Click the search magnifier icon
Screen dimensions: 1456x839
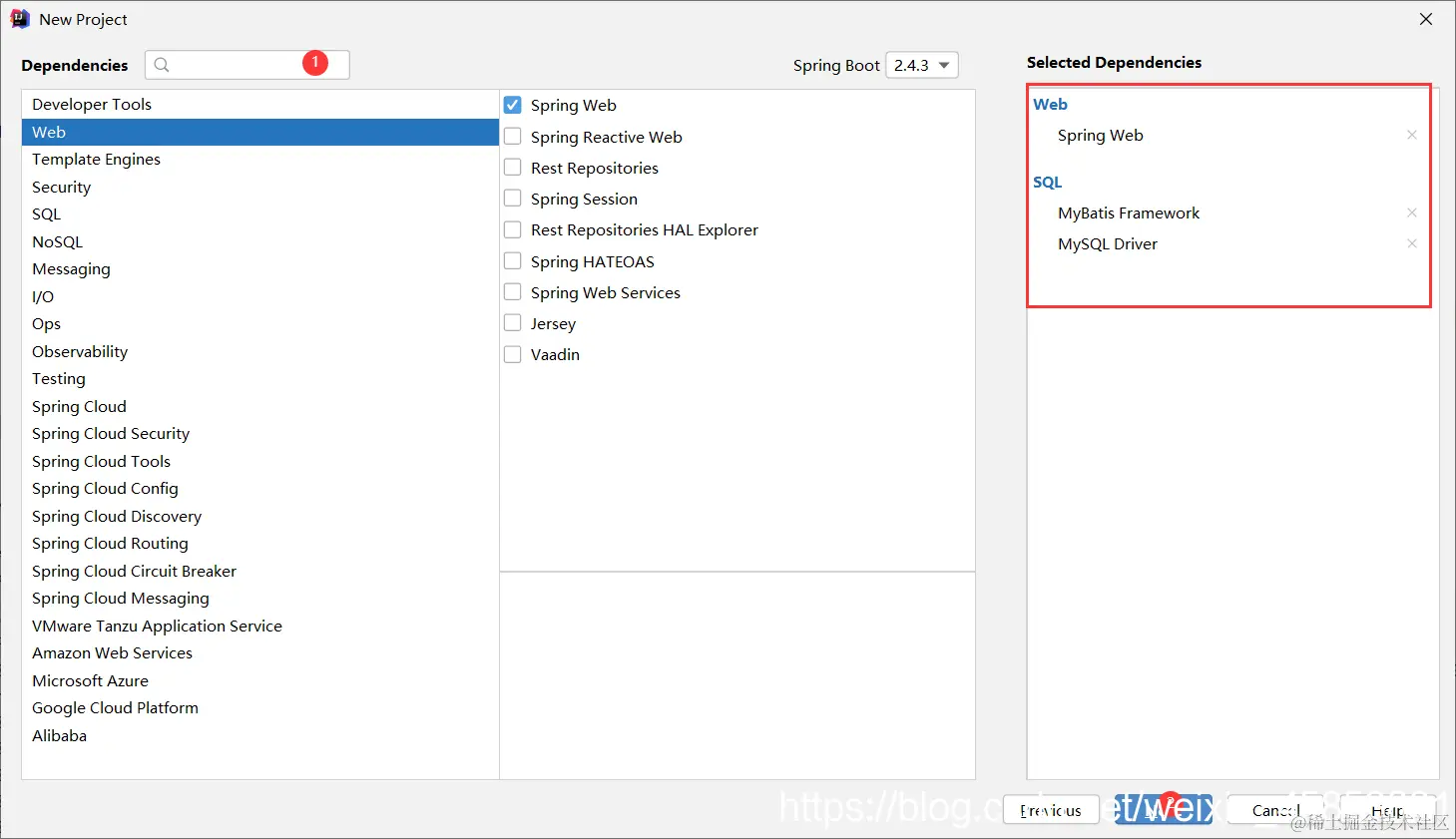click(x=162, y=65)
